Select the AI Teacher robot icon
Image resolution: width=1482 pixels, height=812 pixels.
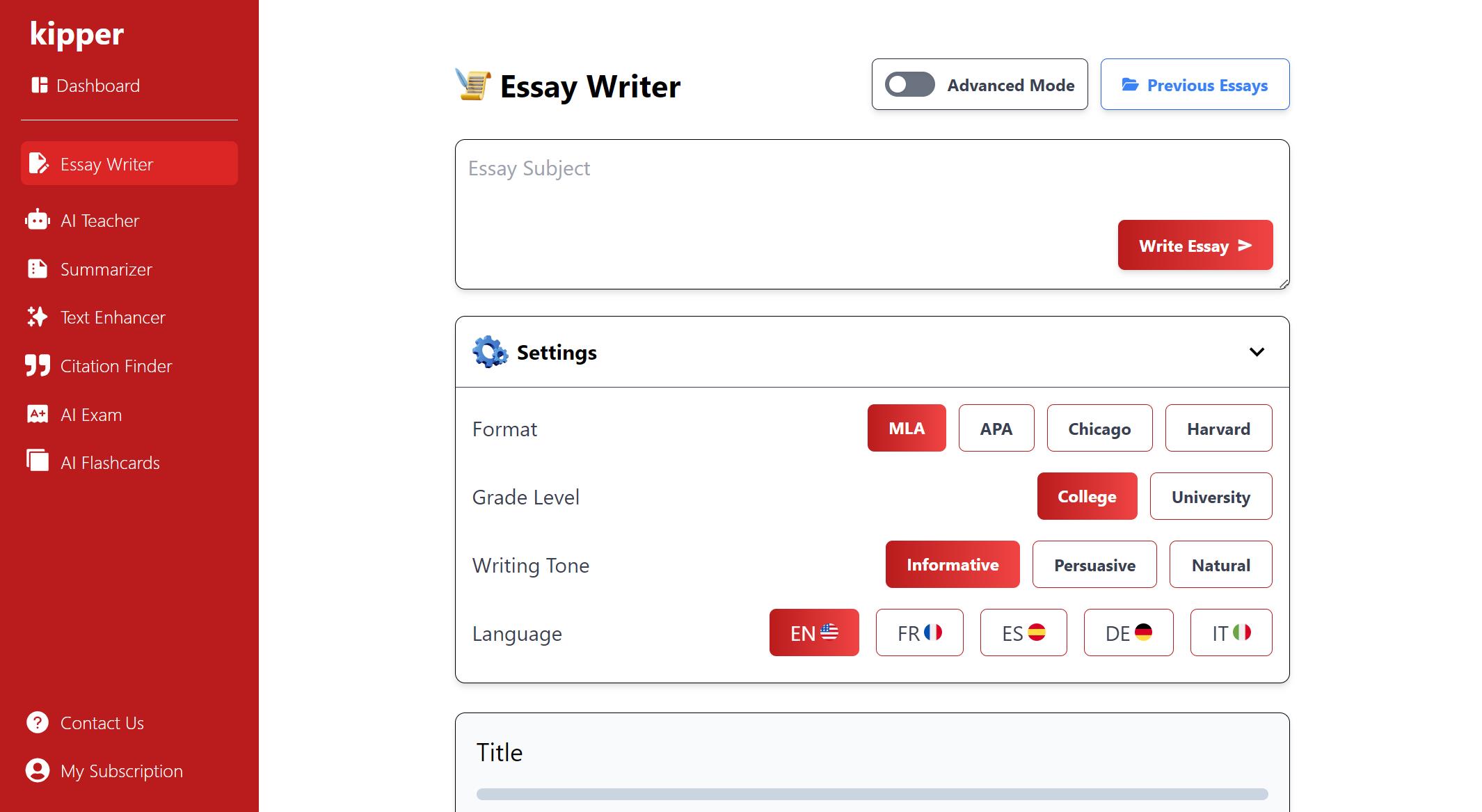coord(38,220)
